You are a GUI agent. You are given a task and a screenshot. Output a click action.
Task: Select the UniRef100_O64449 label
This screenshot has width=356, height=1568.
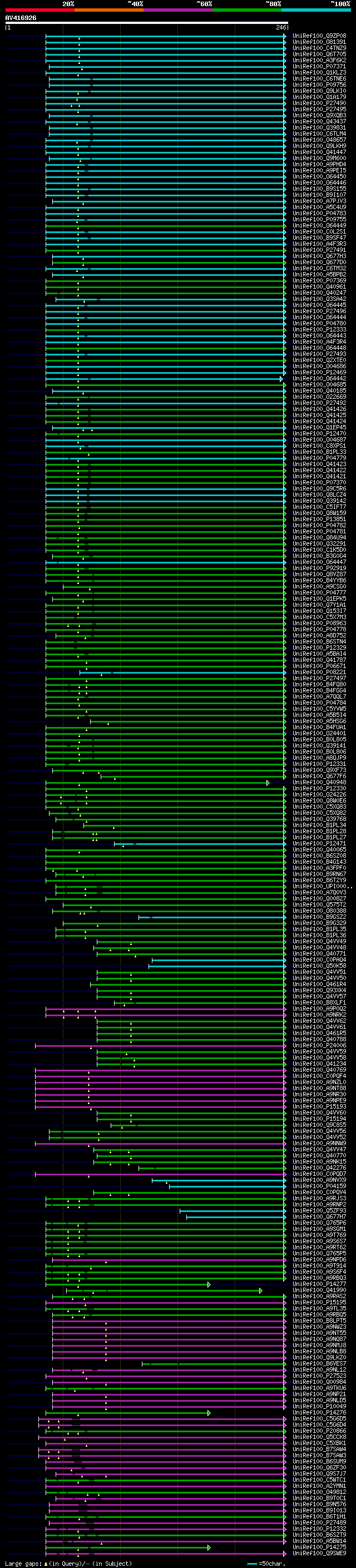[x=319, y=225]
